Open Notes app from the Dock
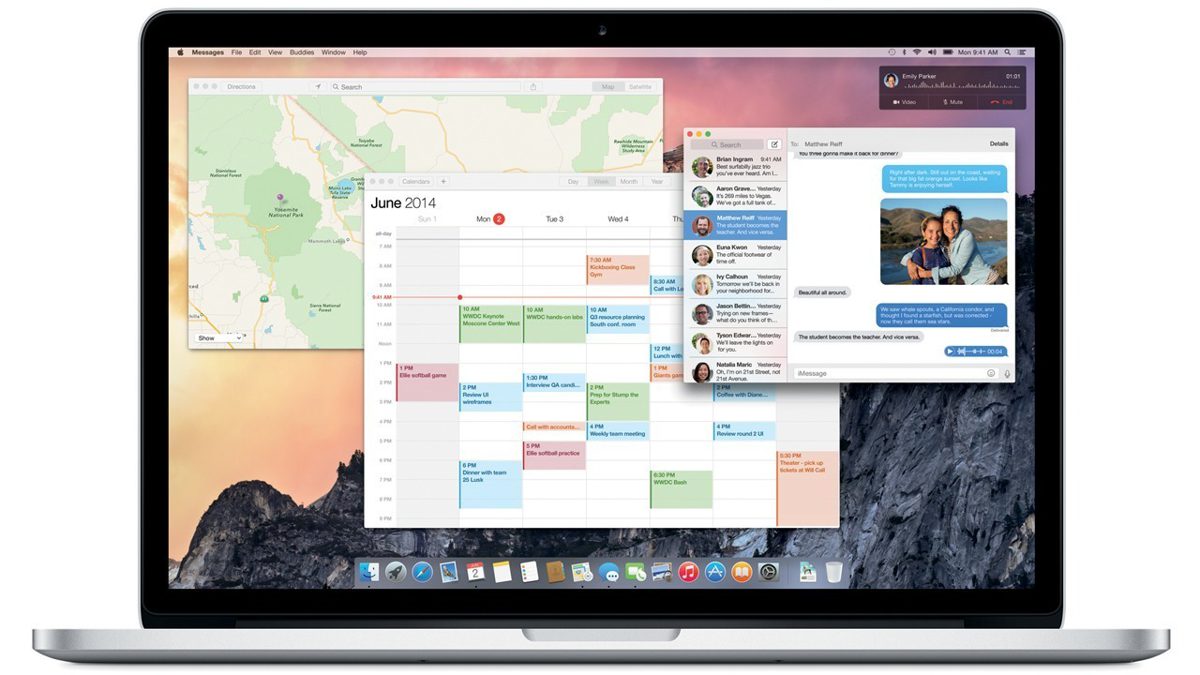The image size is (1200, 675). coord(502,572)
